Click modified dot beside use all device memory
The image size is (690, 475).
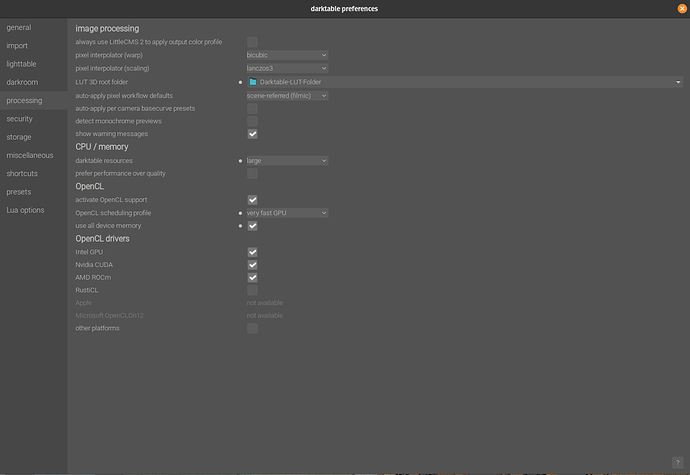click(x=240, y=226)
